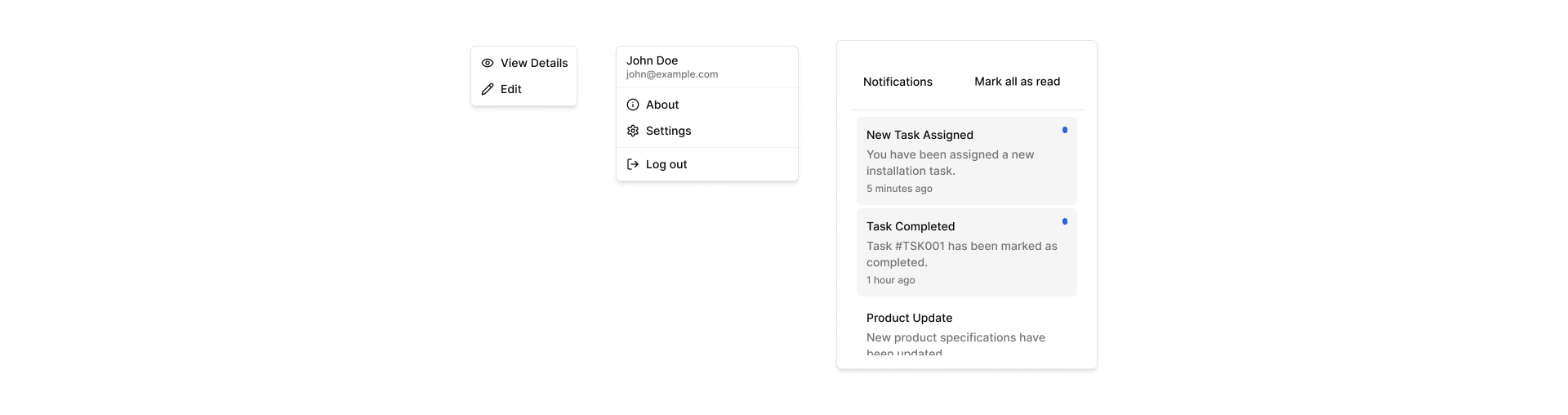Open the Task Completed notification title
This screenshot has width=1568, height=415.
(x=911, y=226)
